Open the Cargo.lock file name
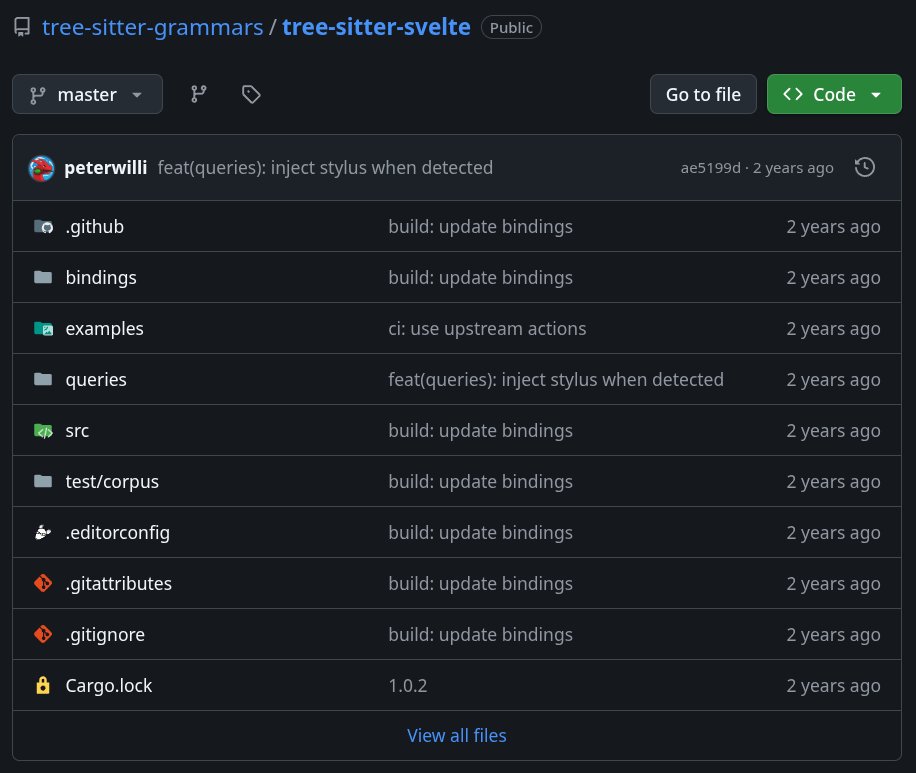 (109, 685)
